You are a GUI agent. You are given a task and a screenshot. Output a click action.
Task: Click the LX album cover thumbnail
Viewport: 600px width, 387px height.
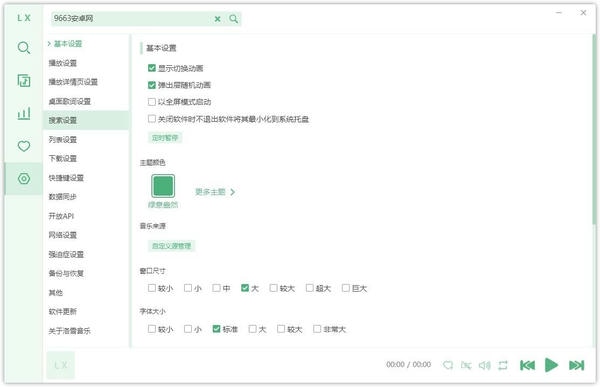tap(60, 365)
